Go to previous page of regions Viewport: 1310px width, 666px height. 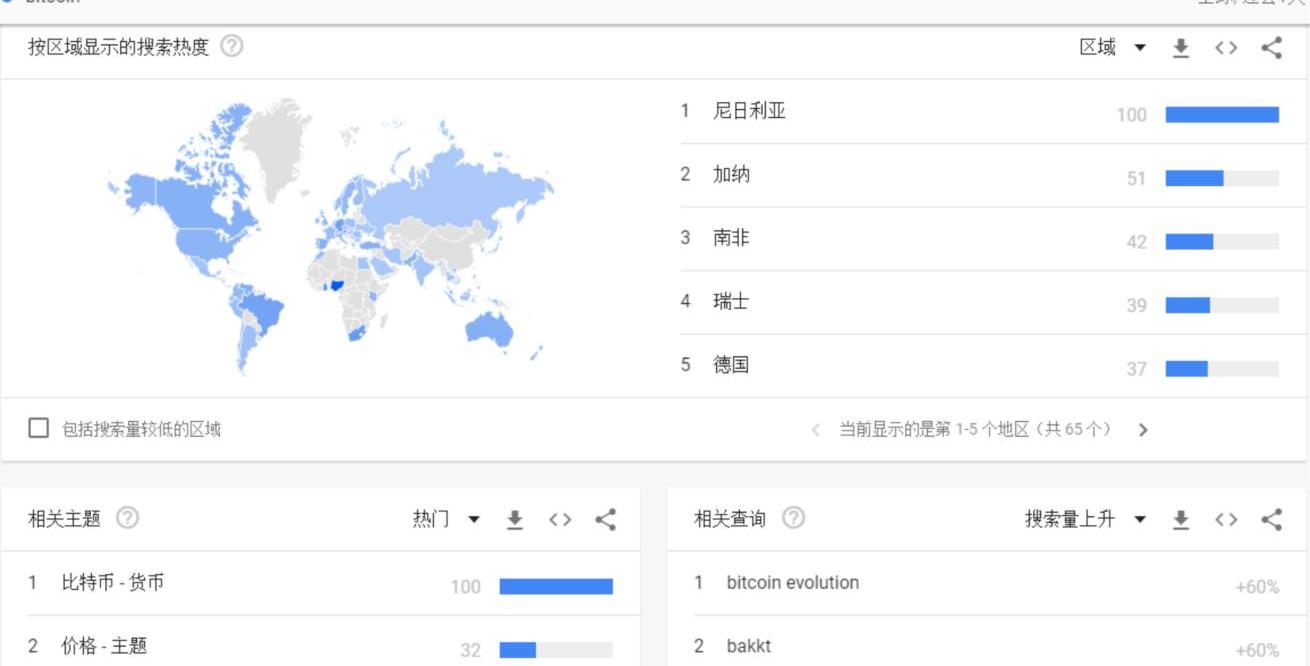click(x=816, y=430)
